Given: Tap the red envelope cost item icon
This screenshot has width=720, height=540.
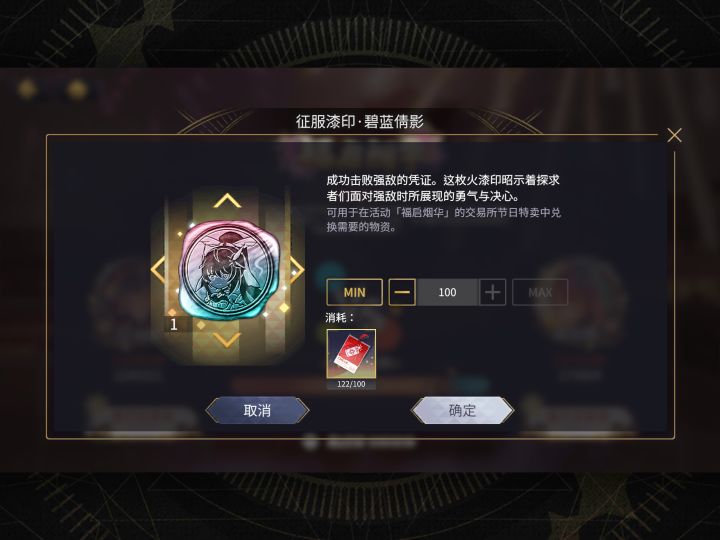Looking at the screenshot, I should coord(351,354).
